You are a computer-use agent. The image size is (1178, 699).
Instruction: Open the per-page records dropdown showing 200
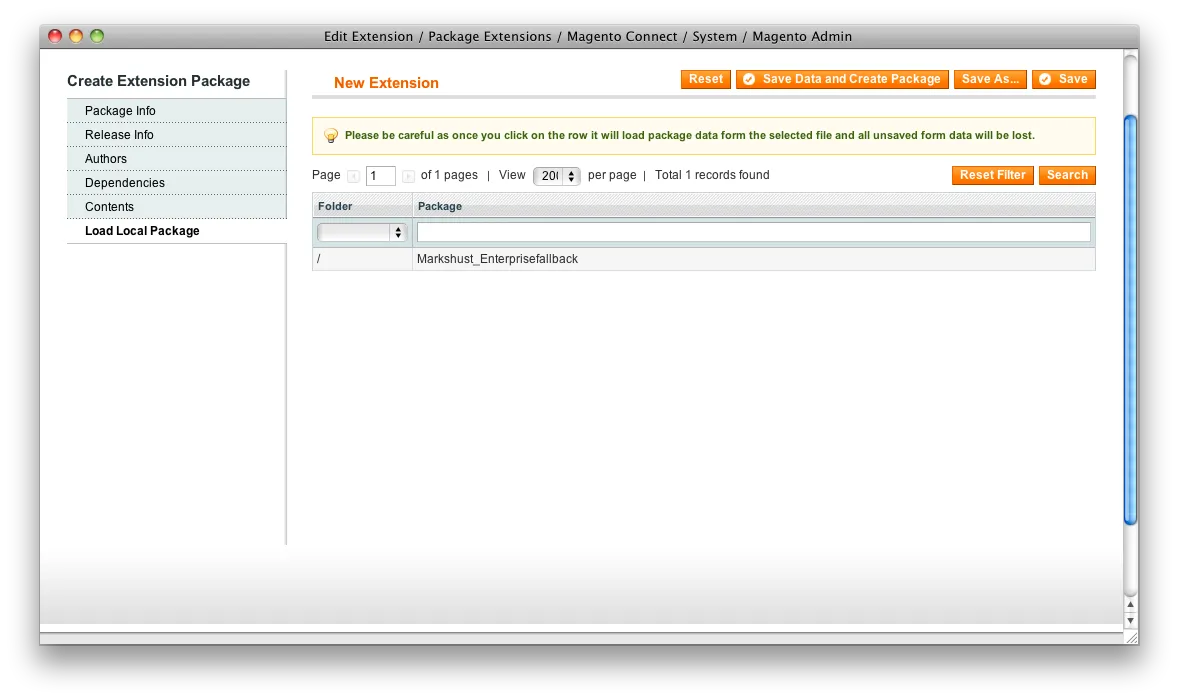pyautogui.click(x=557, y=175)
